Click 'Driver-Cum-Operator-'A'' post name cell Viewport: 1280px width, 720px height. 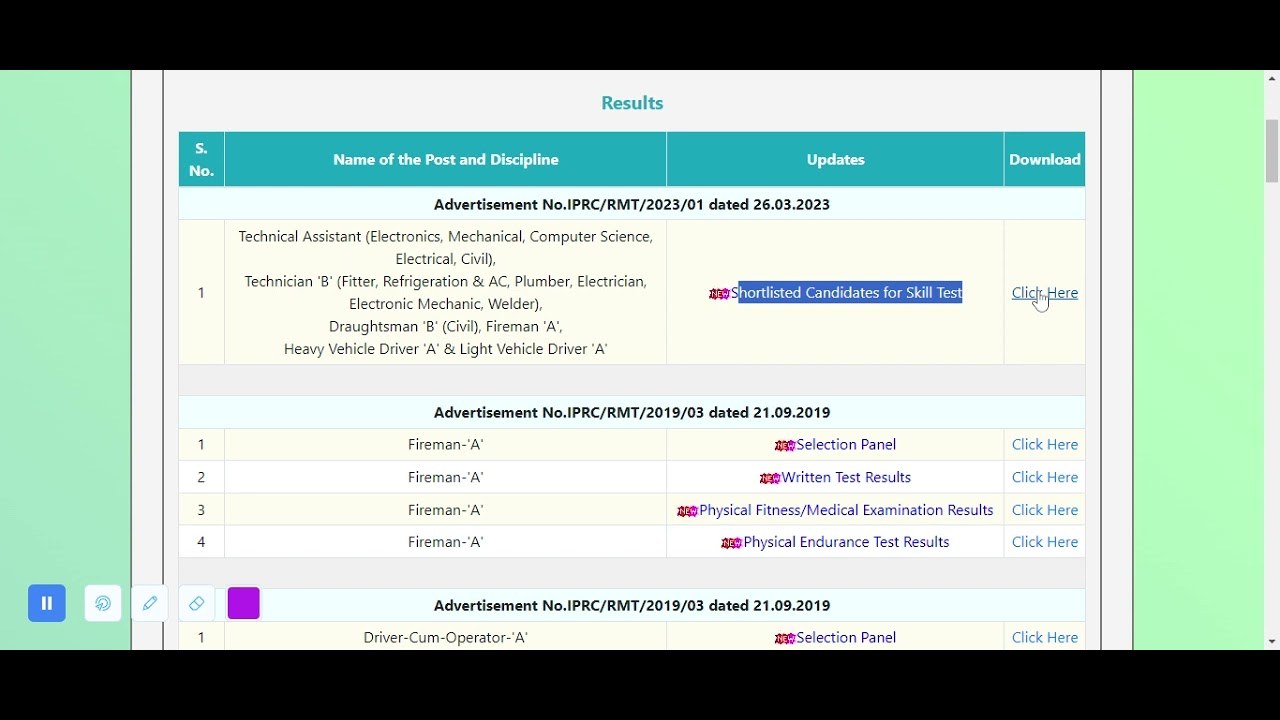[446, 638]
